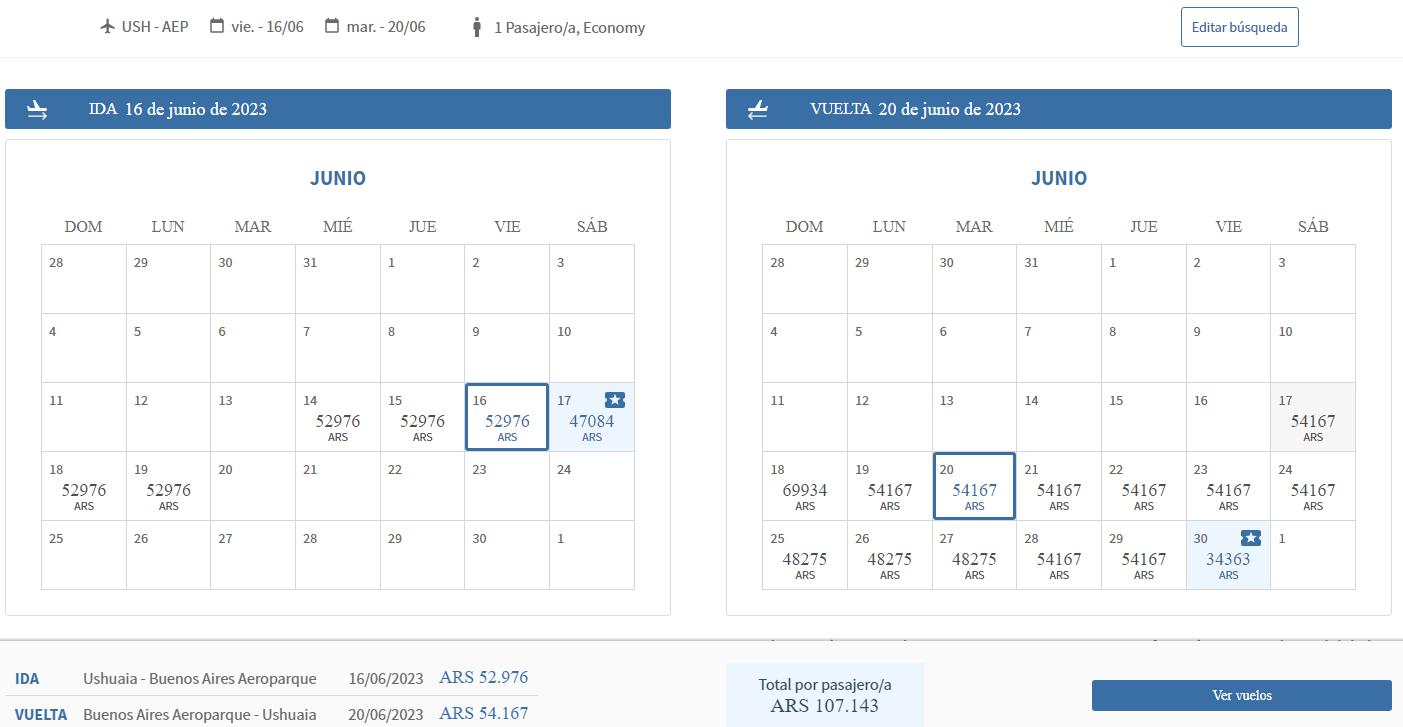Choose June 15 in the IDA calendar

422,418
